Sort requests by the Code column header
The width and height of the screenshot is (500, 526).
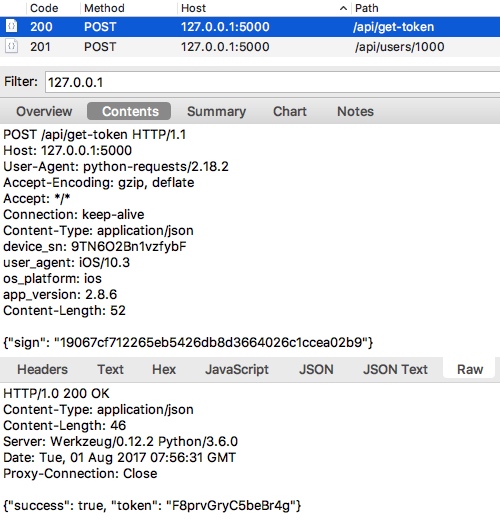[x=44, y=8]
